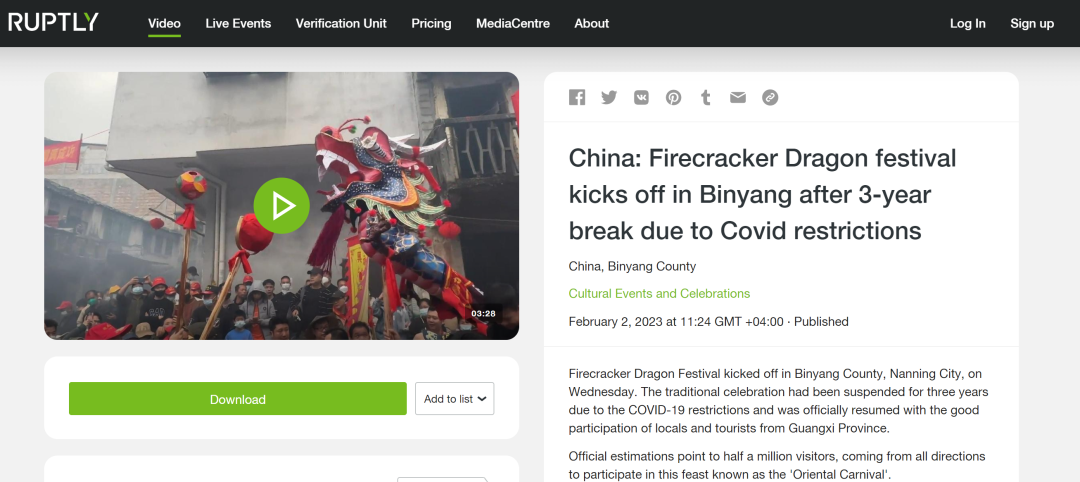This screenshot has width=1080, height=482.
Task: Share the video on Twitter
Action: coord(609,97)
